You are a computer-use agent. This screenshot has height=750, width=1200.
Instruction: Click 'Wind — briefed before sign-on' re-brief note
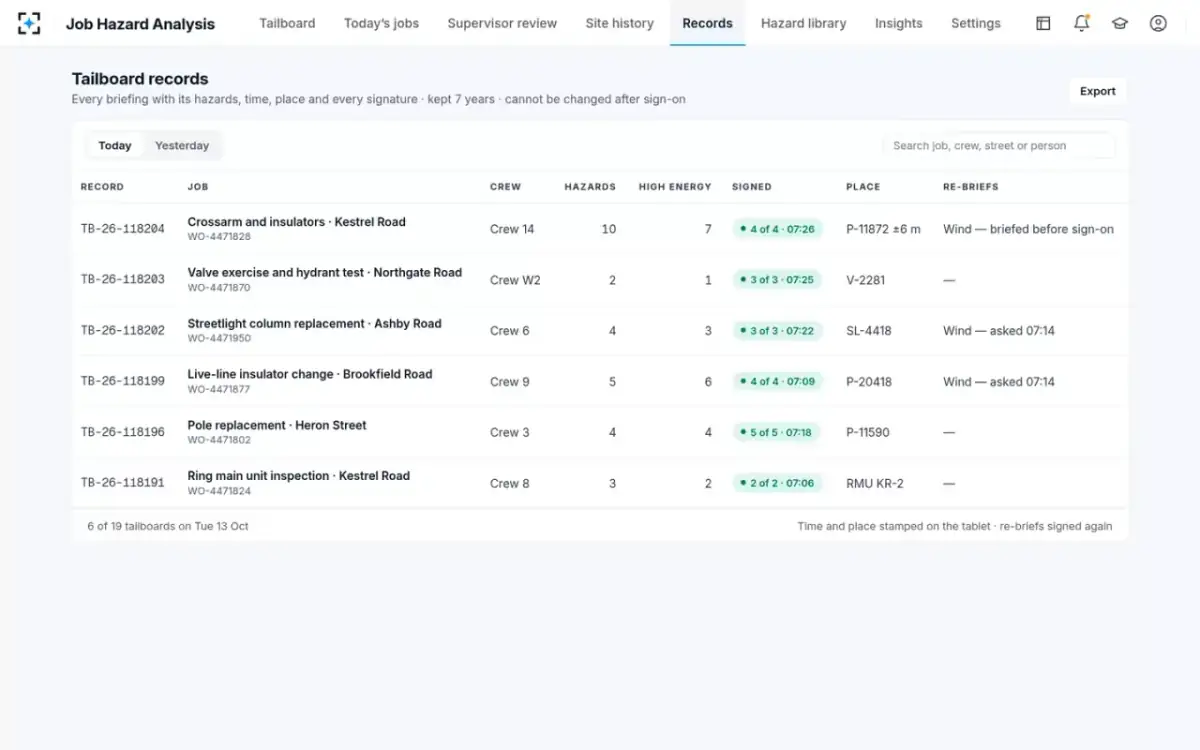click(x=1028, y=229)
